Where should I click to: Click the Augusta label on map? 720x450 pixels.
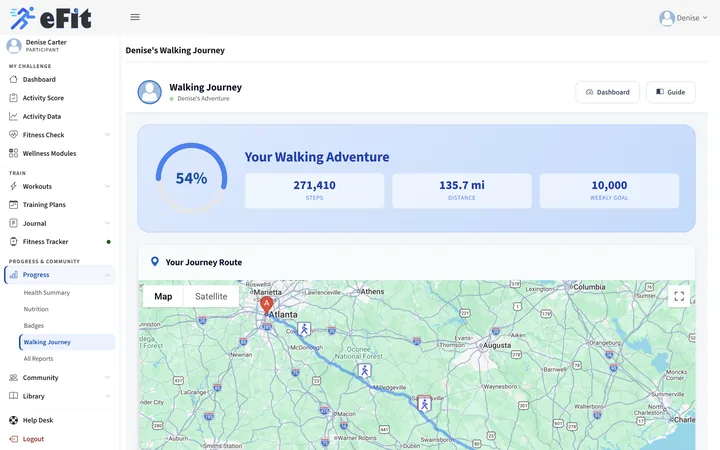(x=497, y=345)
